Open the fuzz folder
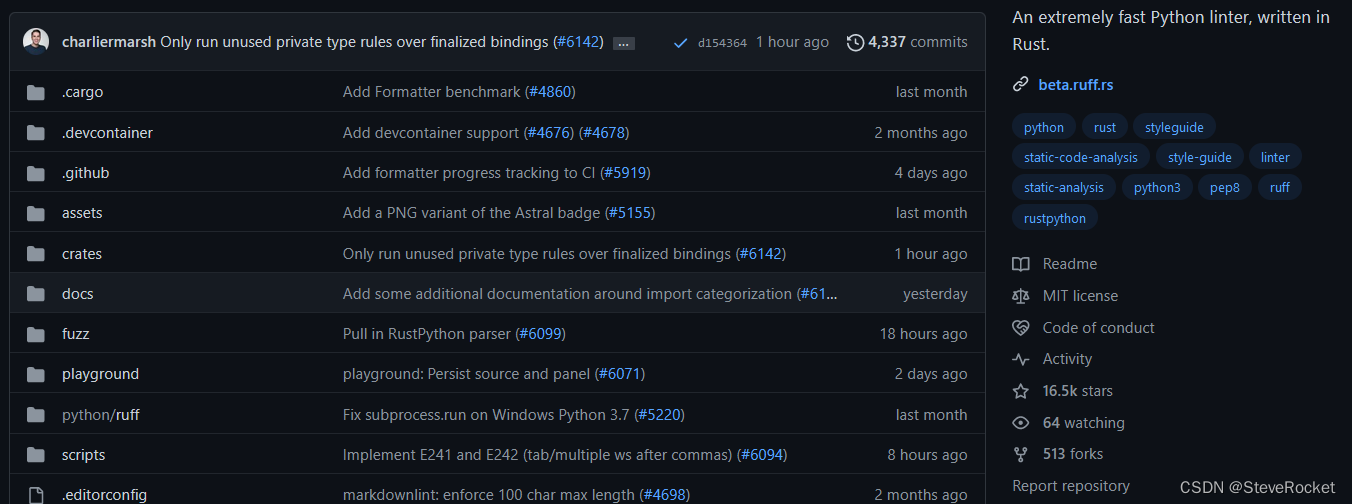Image resolution: width=1352 pixels, height=504 pixels. click(76, 334)
